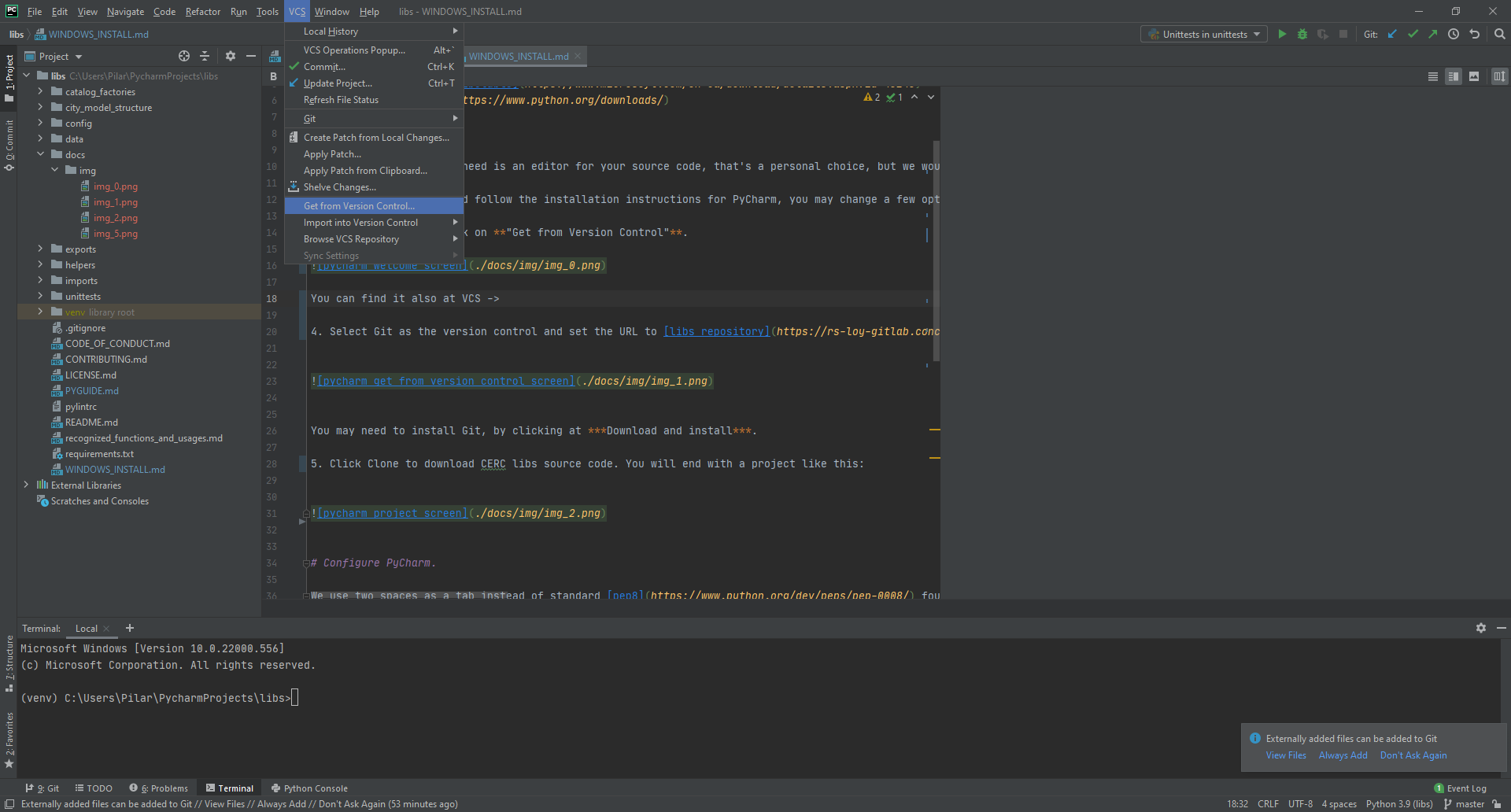Click Don't Ask Again link
Viewport: 1511px width, 812px height.
[1413, 755]
